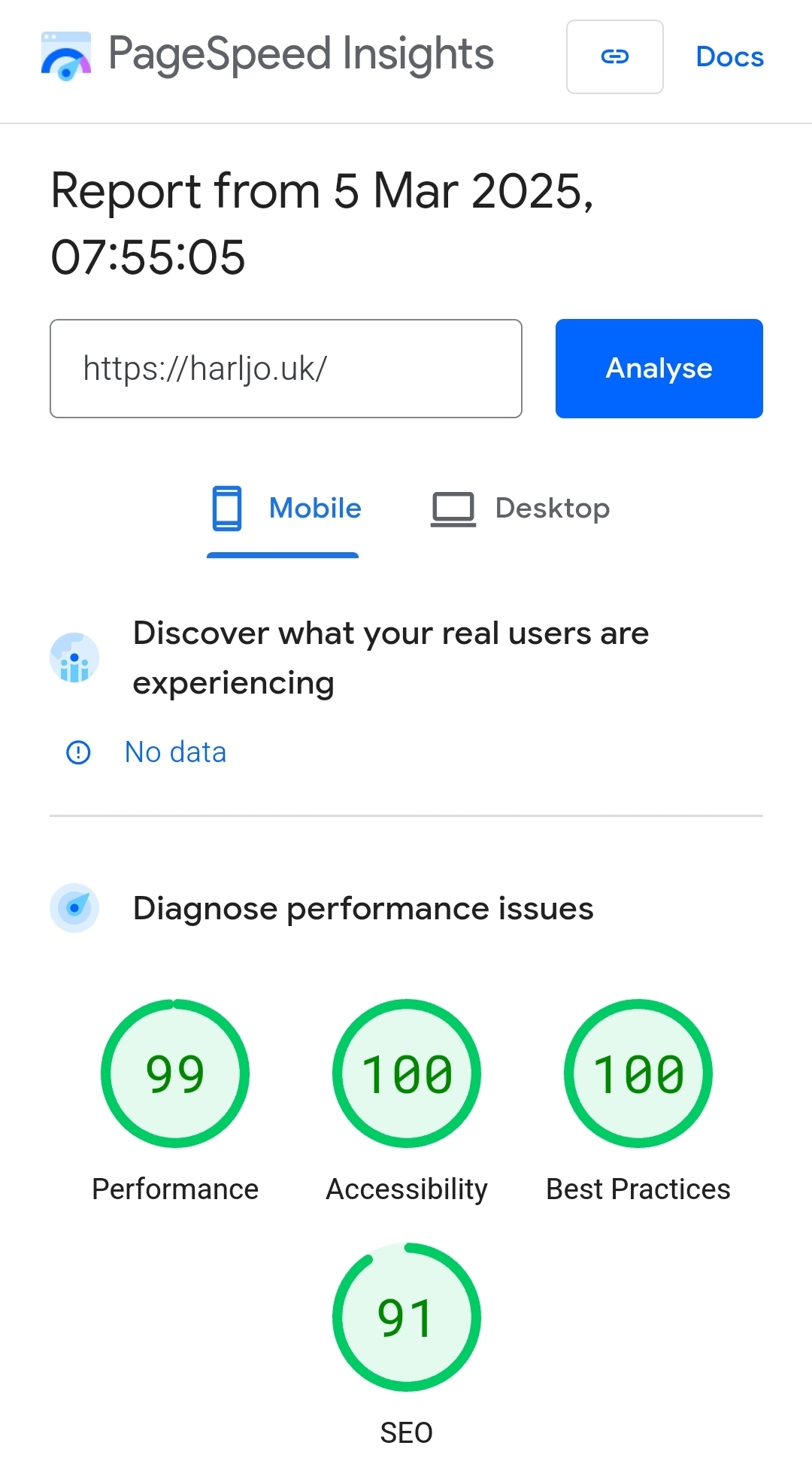Copy report link with chain icon button

tap(614, 56)
